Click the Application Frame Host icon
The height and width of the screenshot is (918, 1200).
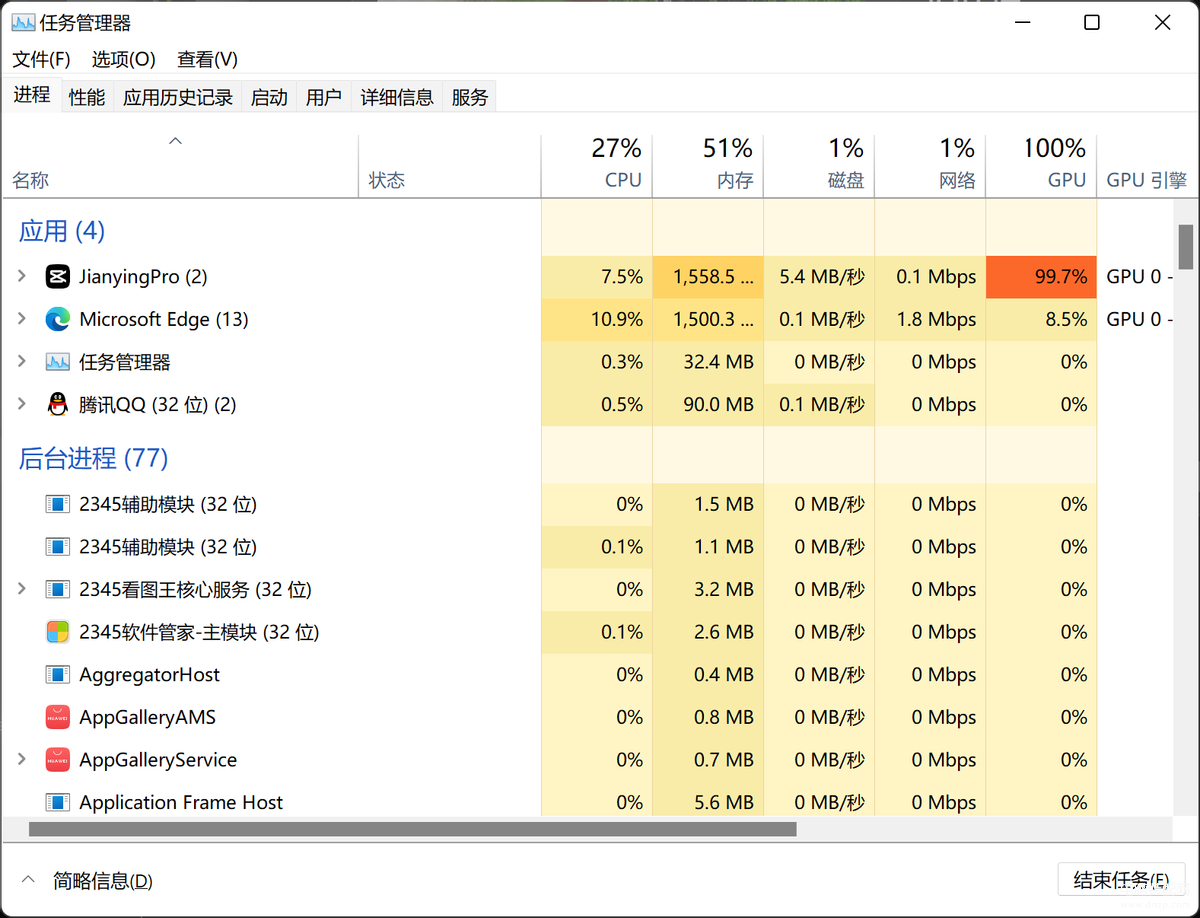57,802
